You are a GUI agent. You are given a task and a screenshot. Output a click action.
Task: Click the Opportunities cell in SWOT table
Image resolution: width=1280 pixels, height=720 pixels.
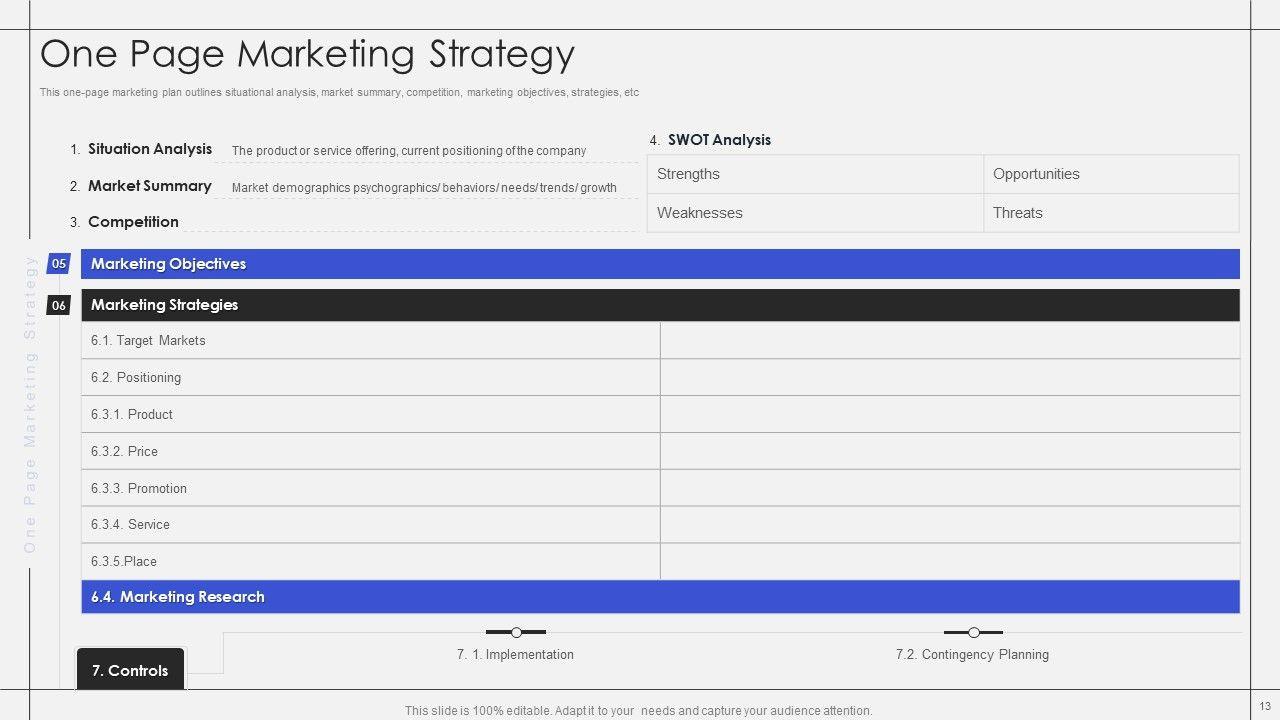coord(1110,174)
